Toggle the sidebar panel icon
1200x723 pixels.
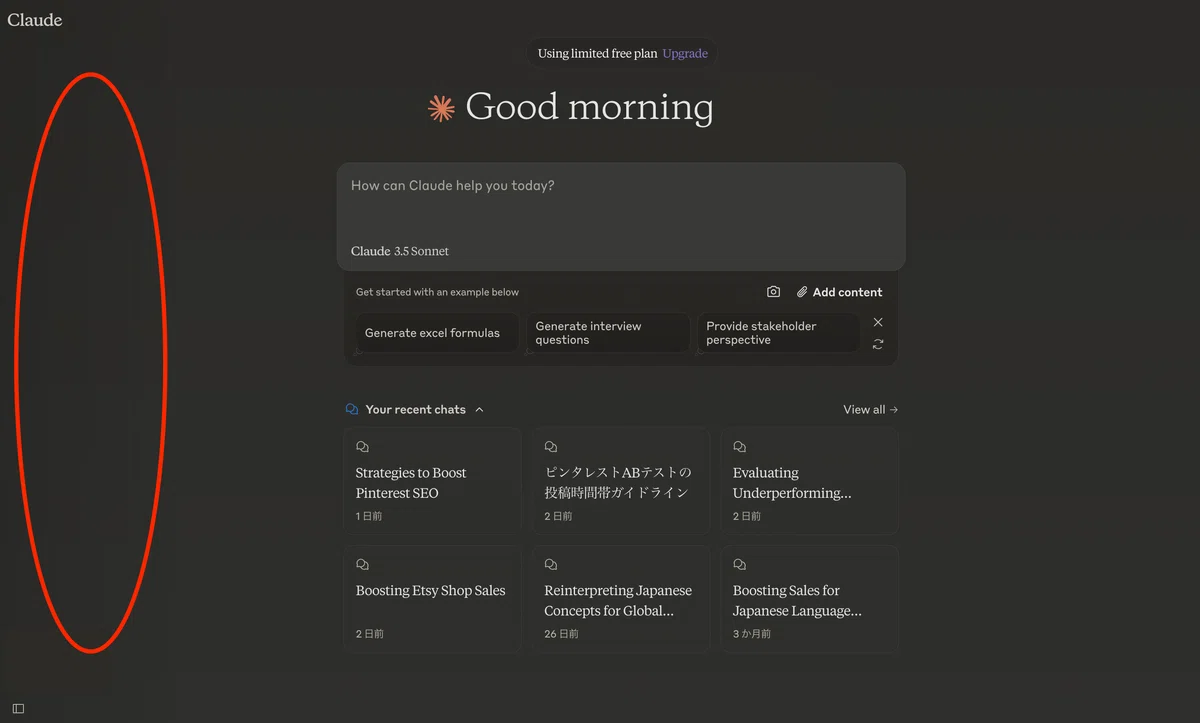point(18,708)
